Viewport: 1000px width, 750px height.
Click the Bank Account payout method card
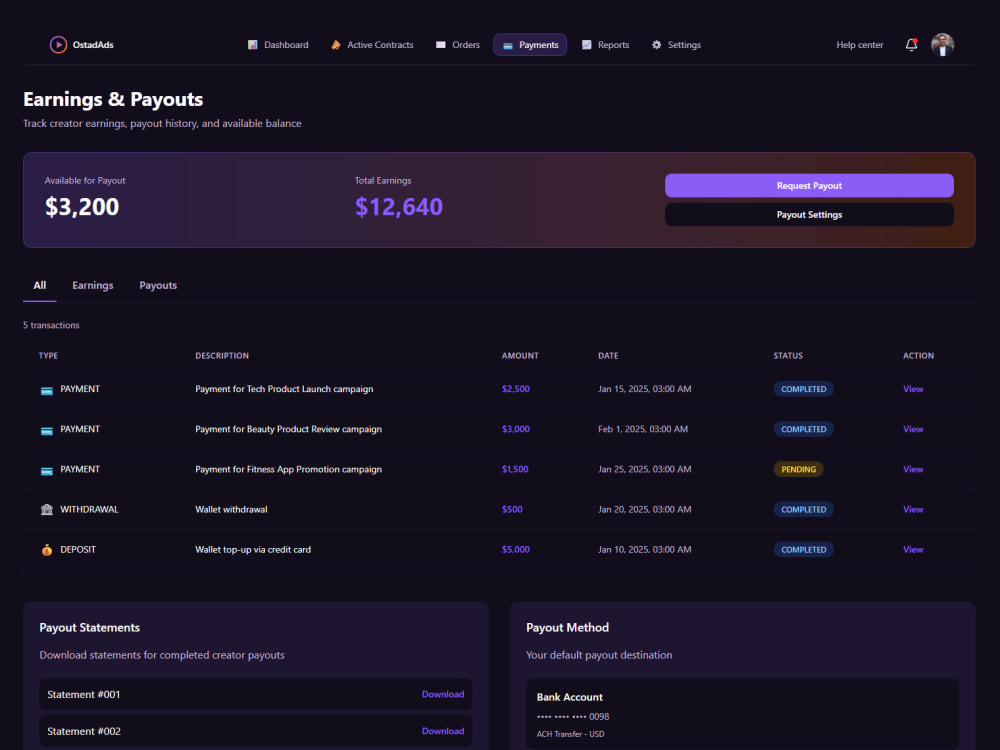pos(742,714)
